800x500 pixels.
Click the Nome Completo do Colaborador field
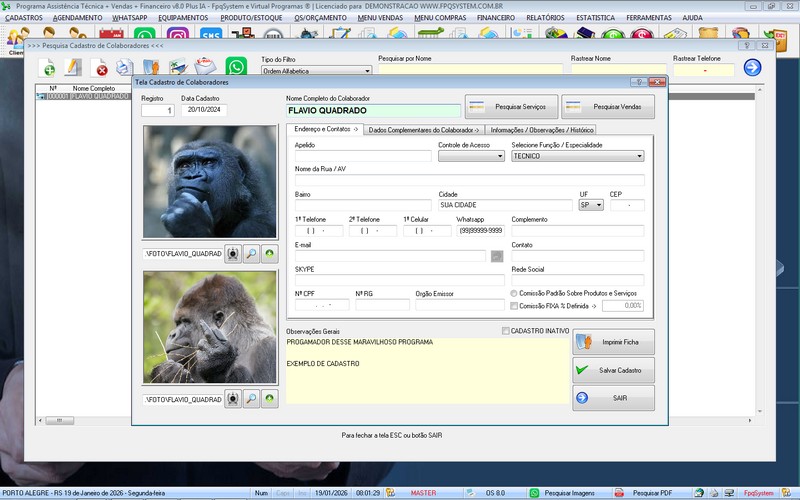373,111
